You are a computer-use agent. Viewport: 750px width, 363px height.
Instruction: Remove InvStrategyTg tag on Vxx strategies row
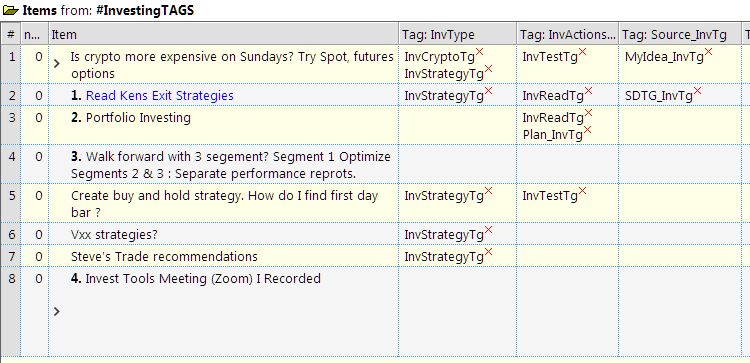pyautogui.click(x=488, y=230)
